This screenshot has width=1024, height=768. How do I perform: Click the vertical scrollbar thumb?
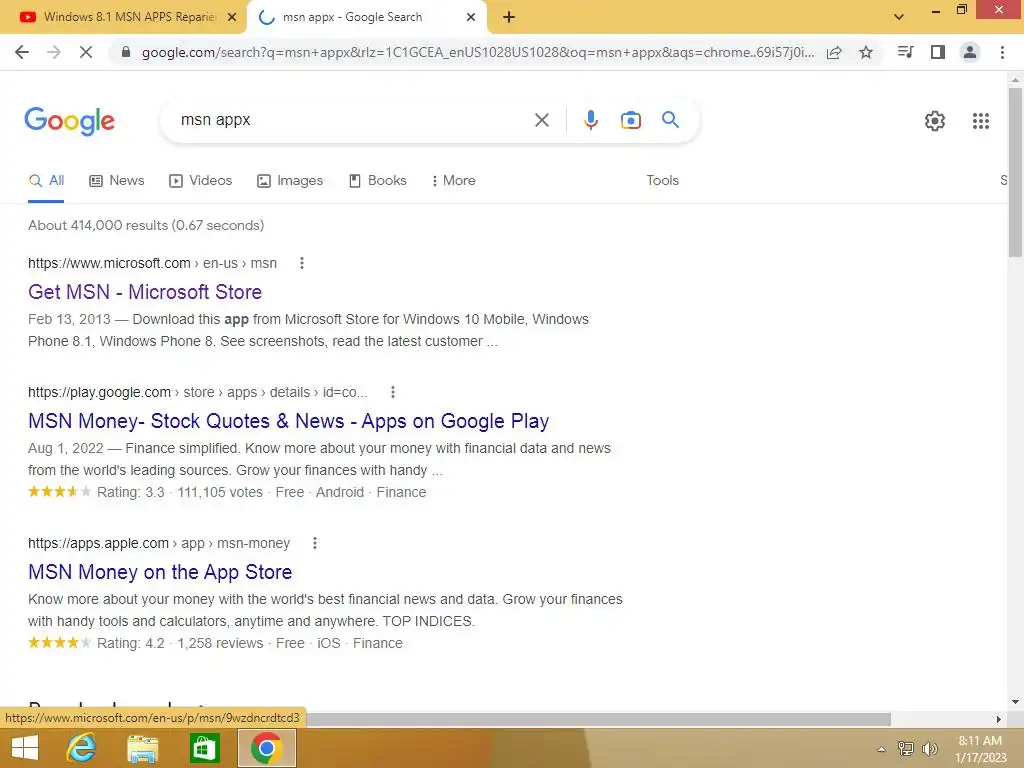click(1015, 172)
